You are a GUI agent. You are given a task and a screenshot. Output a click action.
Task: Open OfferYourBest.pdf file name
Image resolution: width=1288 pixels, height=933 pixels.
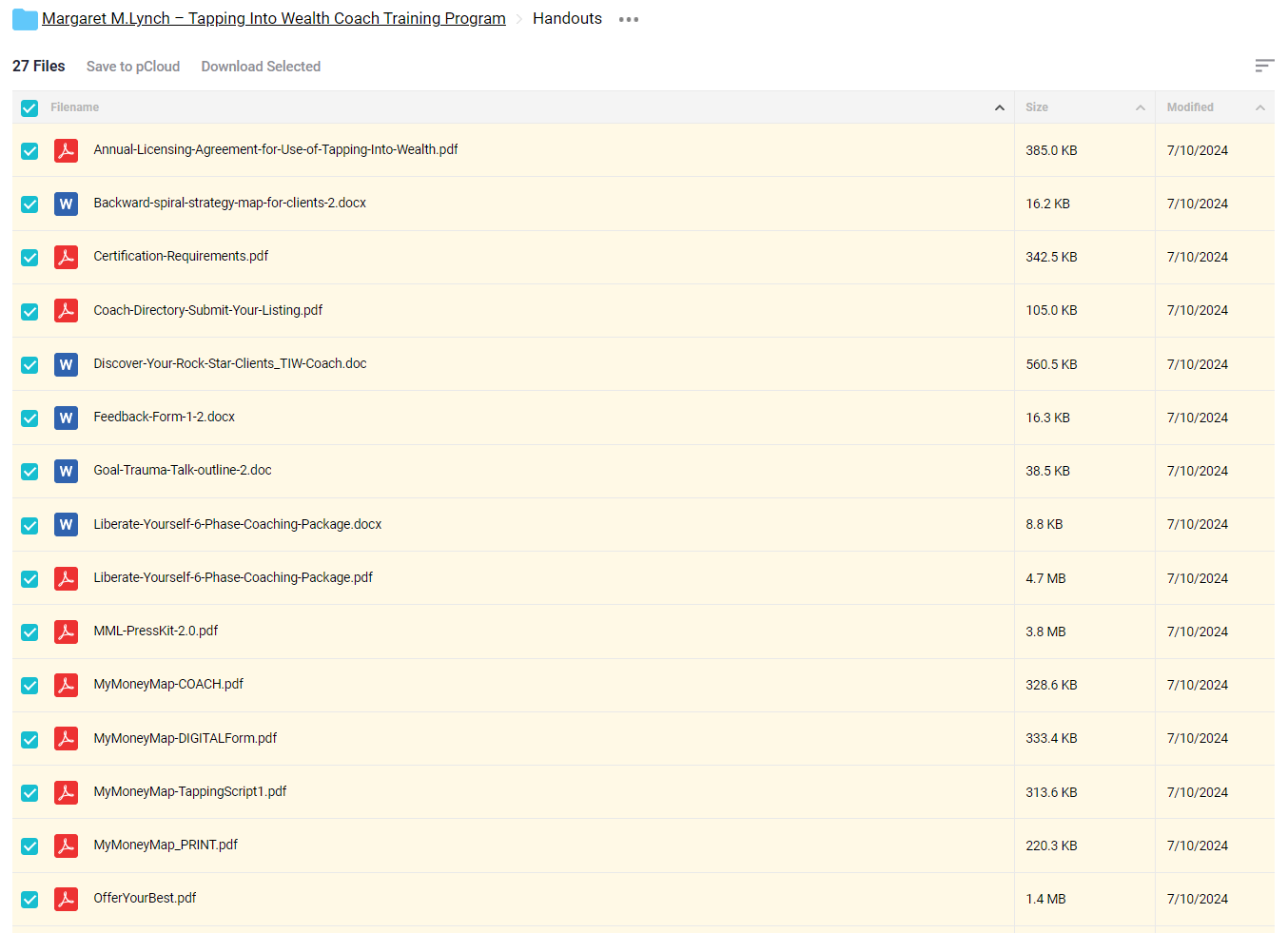[145, 898]
